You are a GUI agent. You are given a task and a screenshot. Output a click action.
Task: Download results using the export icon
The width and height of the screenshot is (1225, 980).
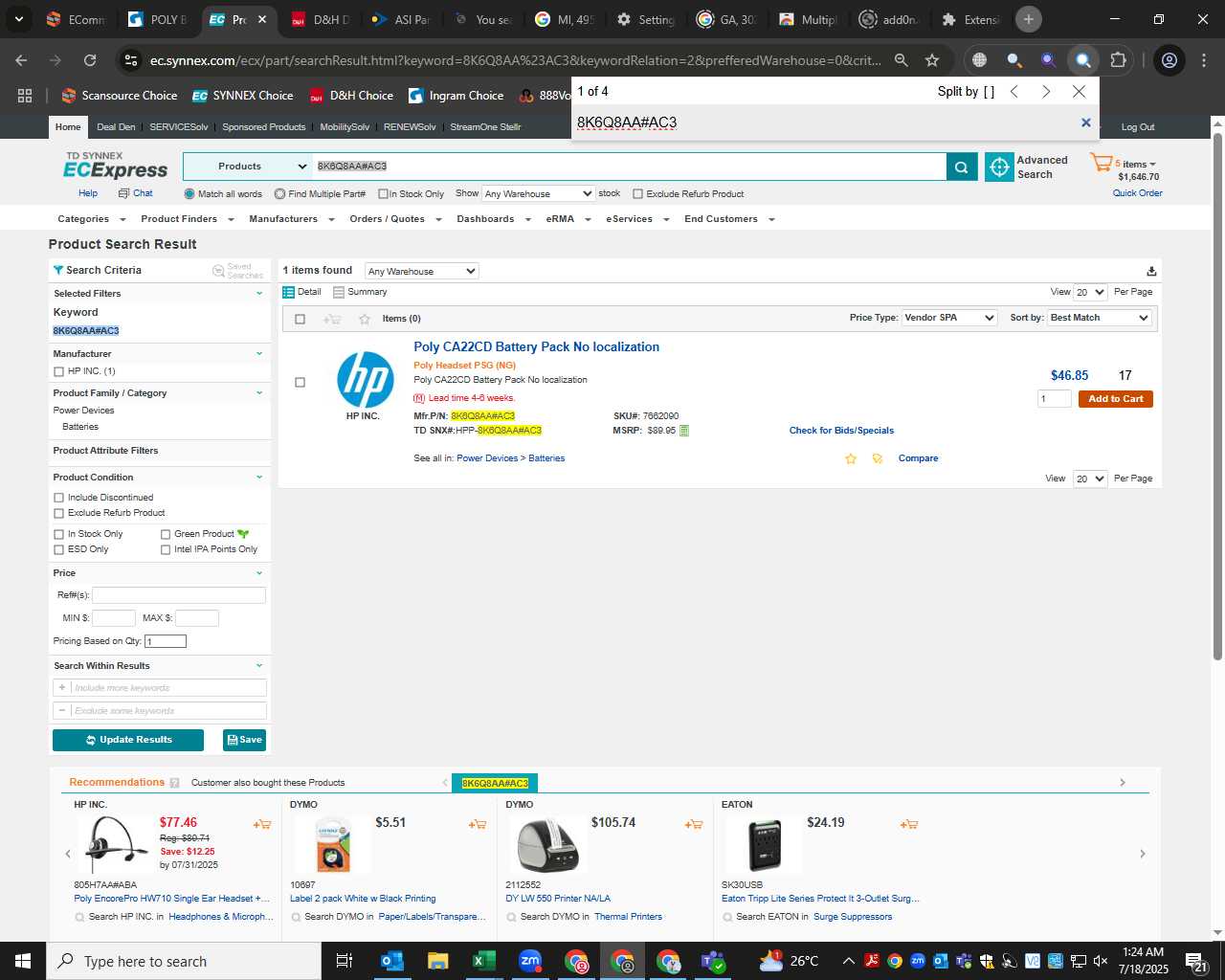pyautogui.click(x=1151, y=272)
